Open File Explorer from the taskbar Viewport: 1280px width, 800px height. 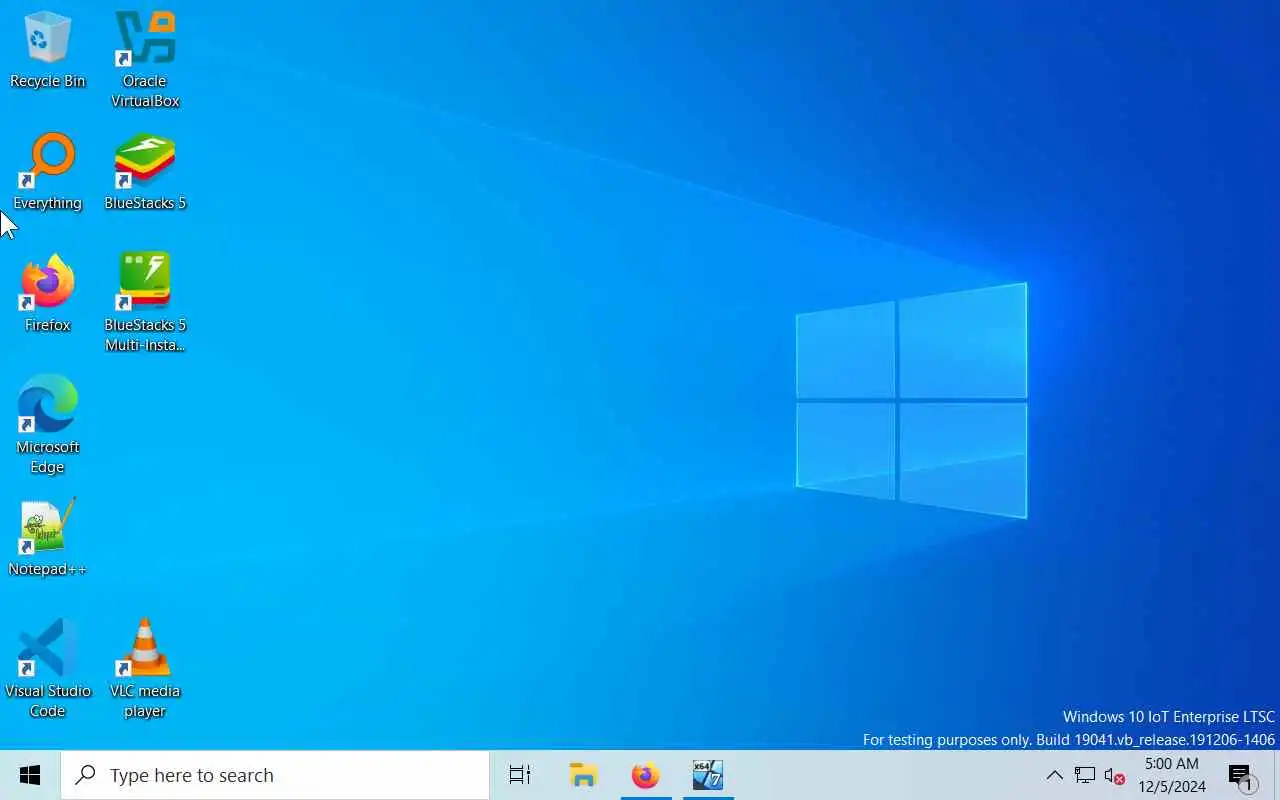[x=583, y=775]
